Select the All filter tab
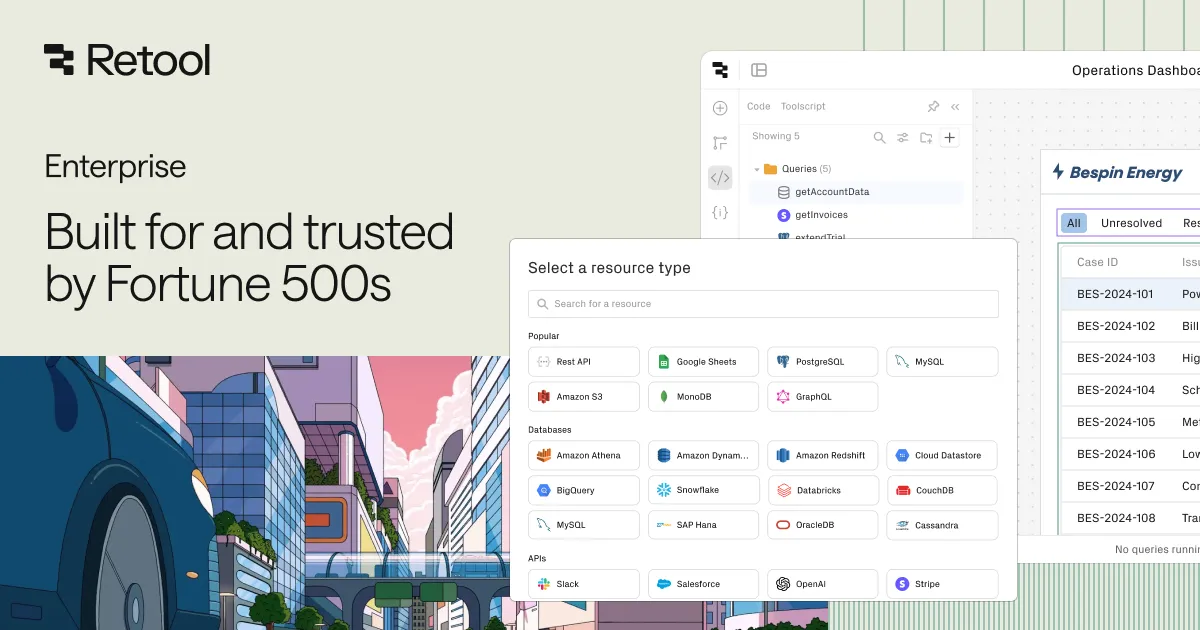Viewport: 1200px width, 630px height. click(x=1073, y=223)
